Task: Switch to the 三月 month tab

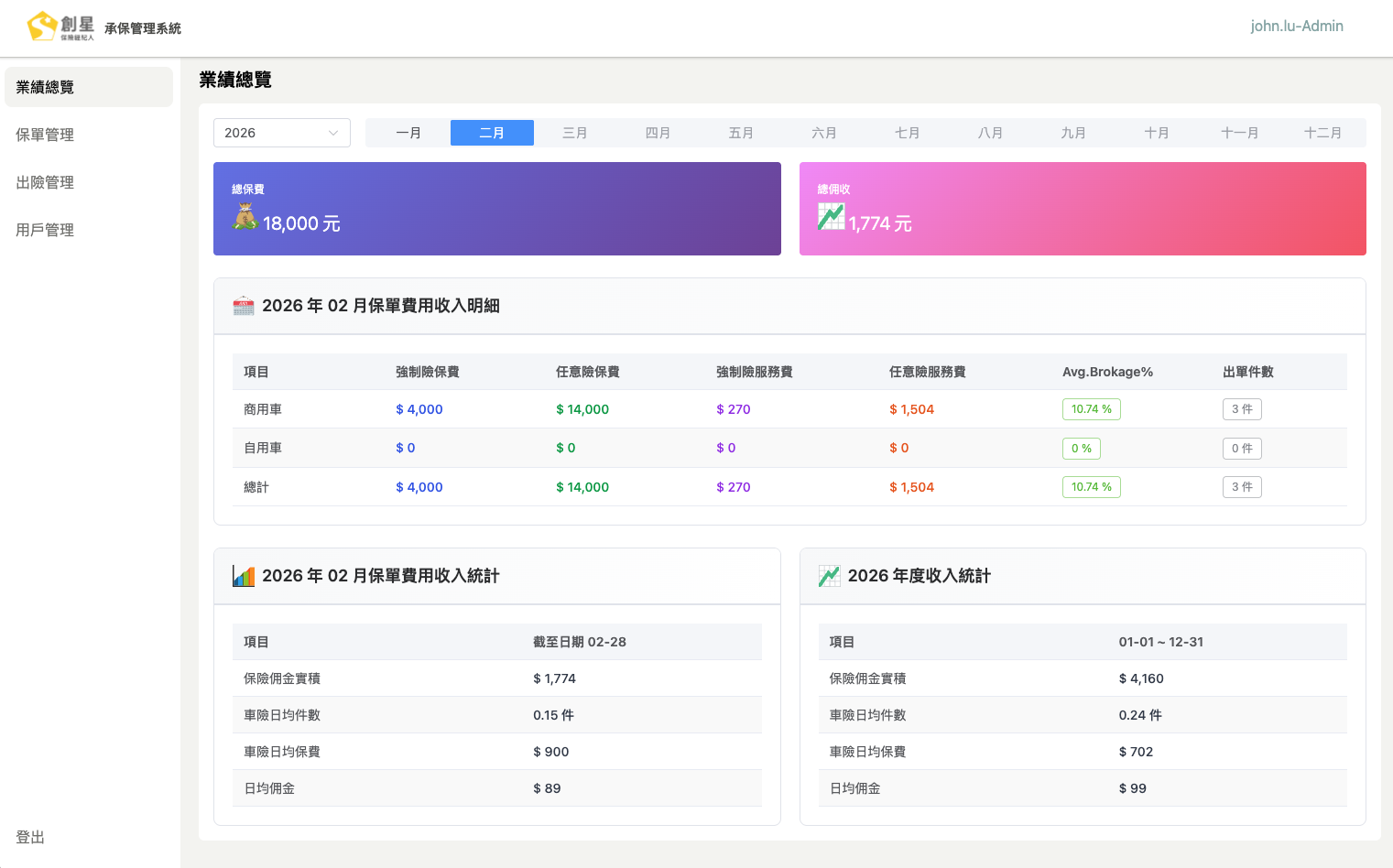Action: 575,133
